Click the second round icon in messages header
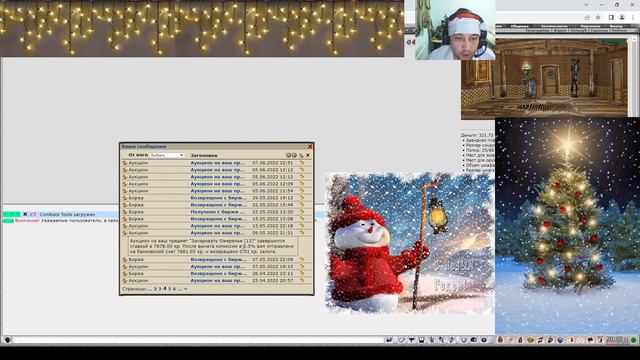The width and height of the screenshot is (640, 360). (x=294, y=155)
